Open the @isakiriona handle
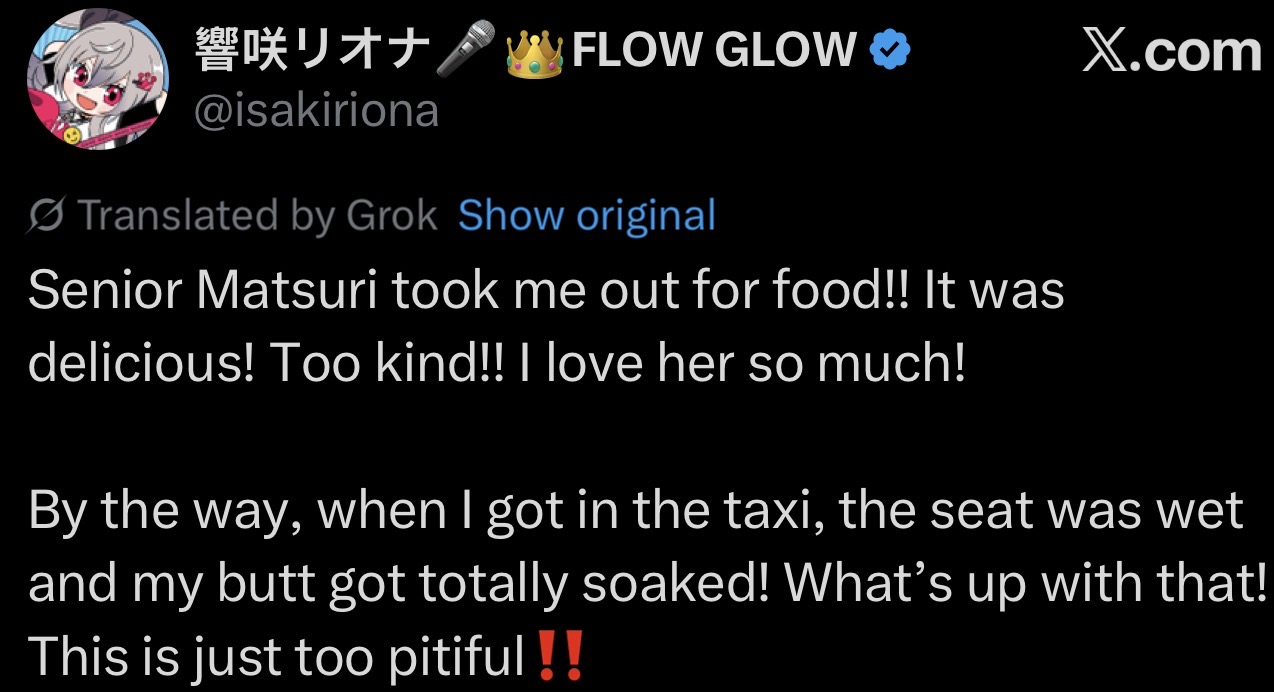 [x=314, y=110]
